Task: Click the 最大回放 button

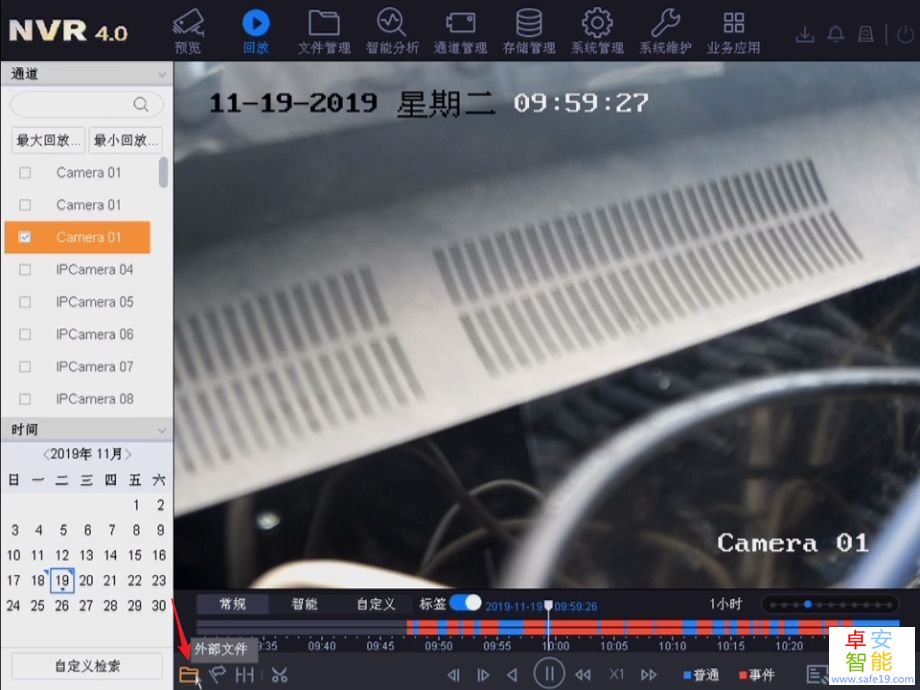Action: click(47, 141)
